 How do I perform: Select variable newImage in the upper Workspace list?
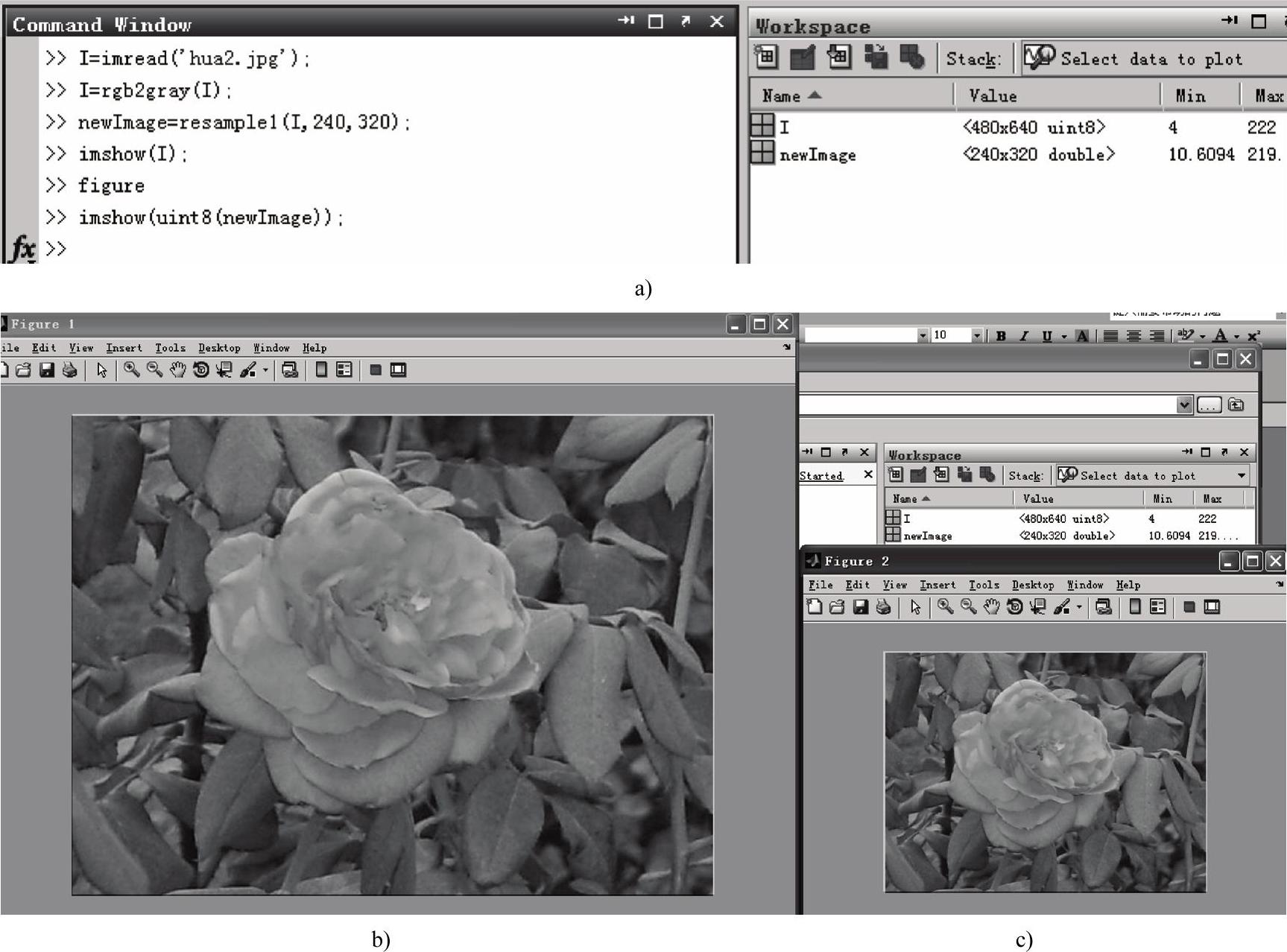pos(1018,154)
